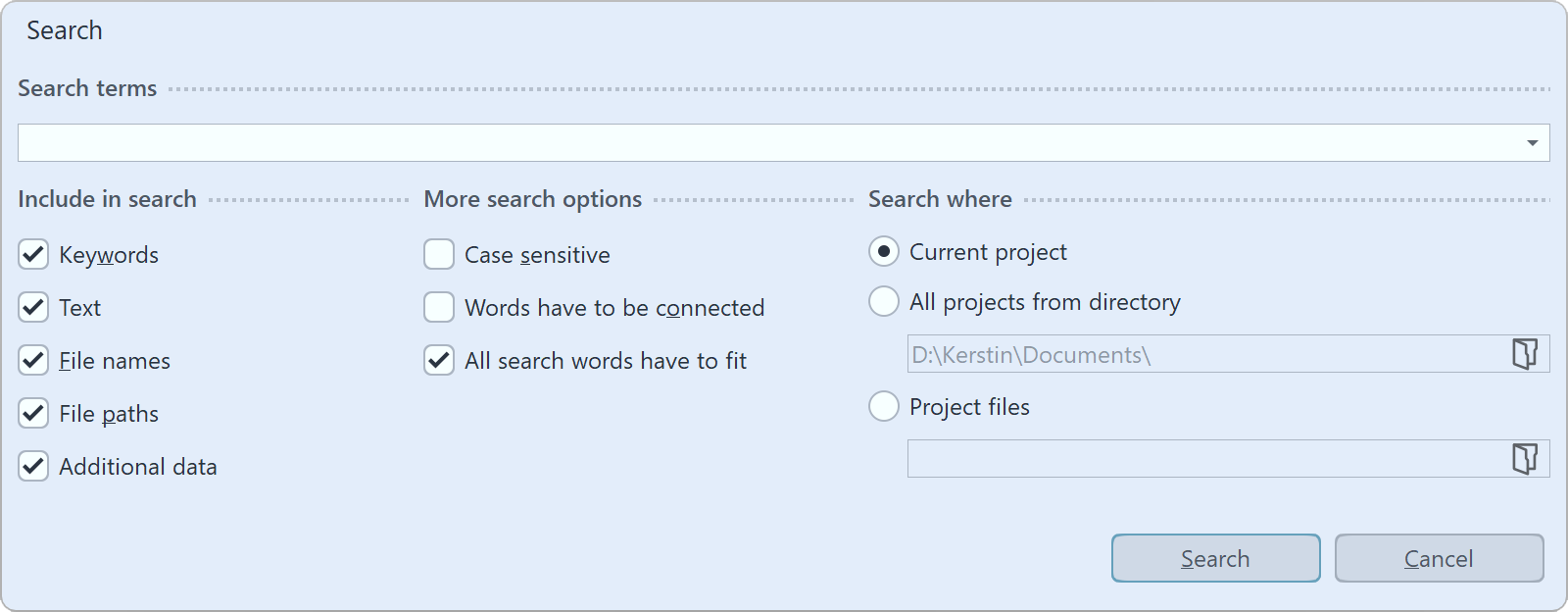Click the Search button

pos(1215,558)
